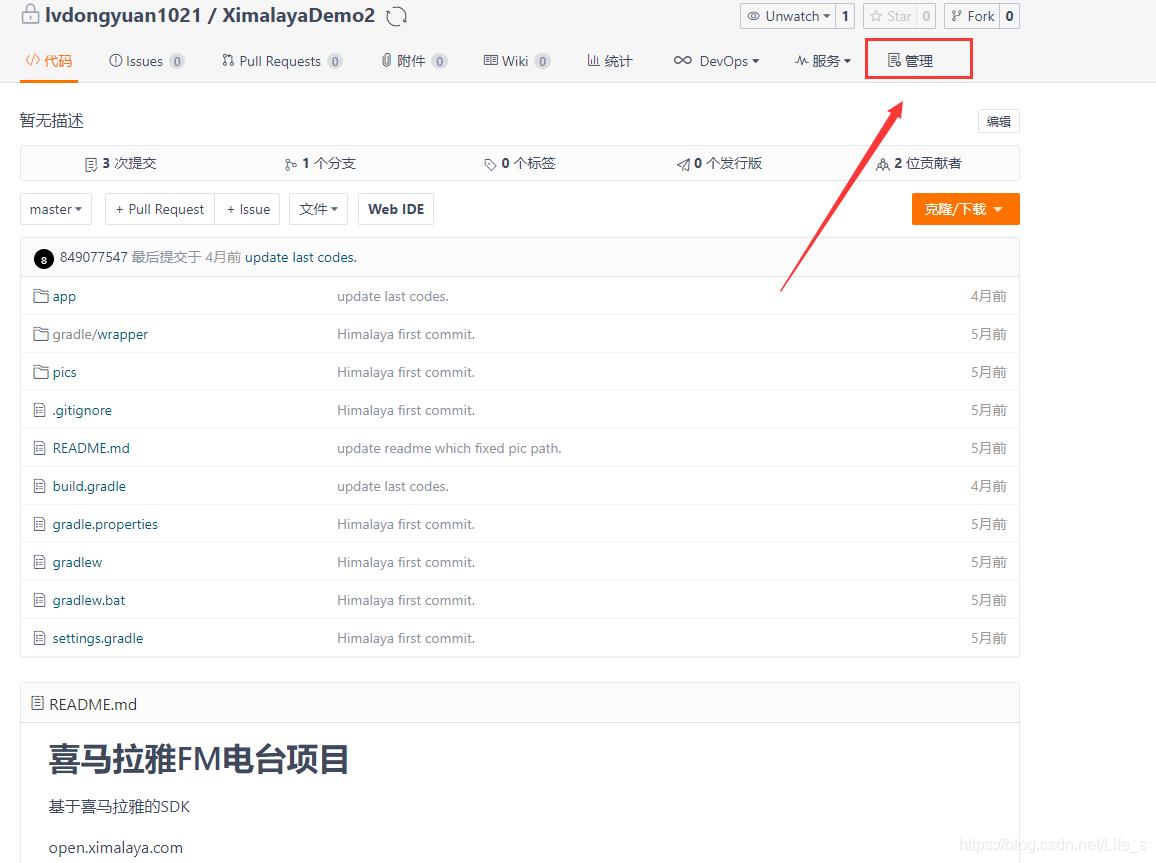Open the 管理 settings page
Screen dimensions: 1156x863
point(918,59)
